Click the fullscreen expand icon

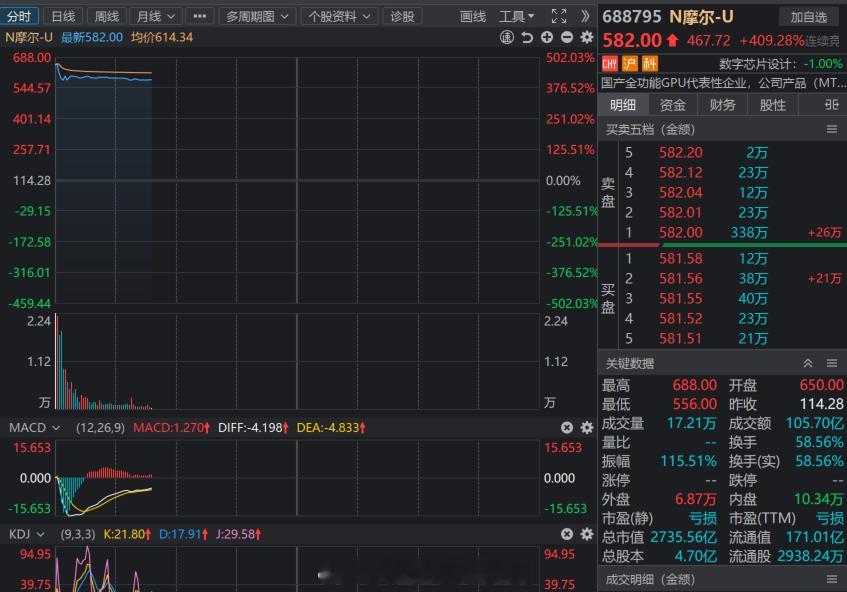tap(559, 16)
